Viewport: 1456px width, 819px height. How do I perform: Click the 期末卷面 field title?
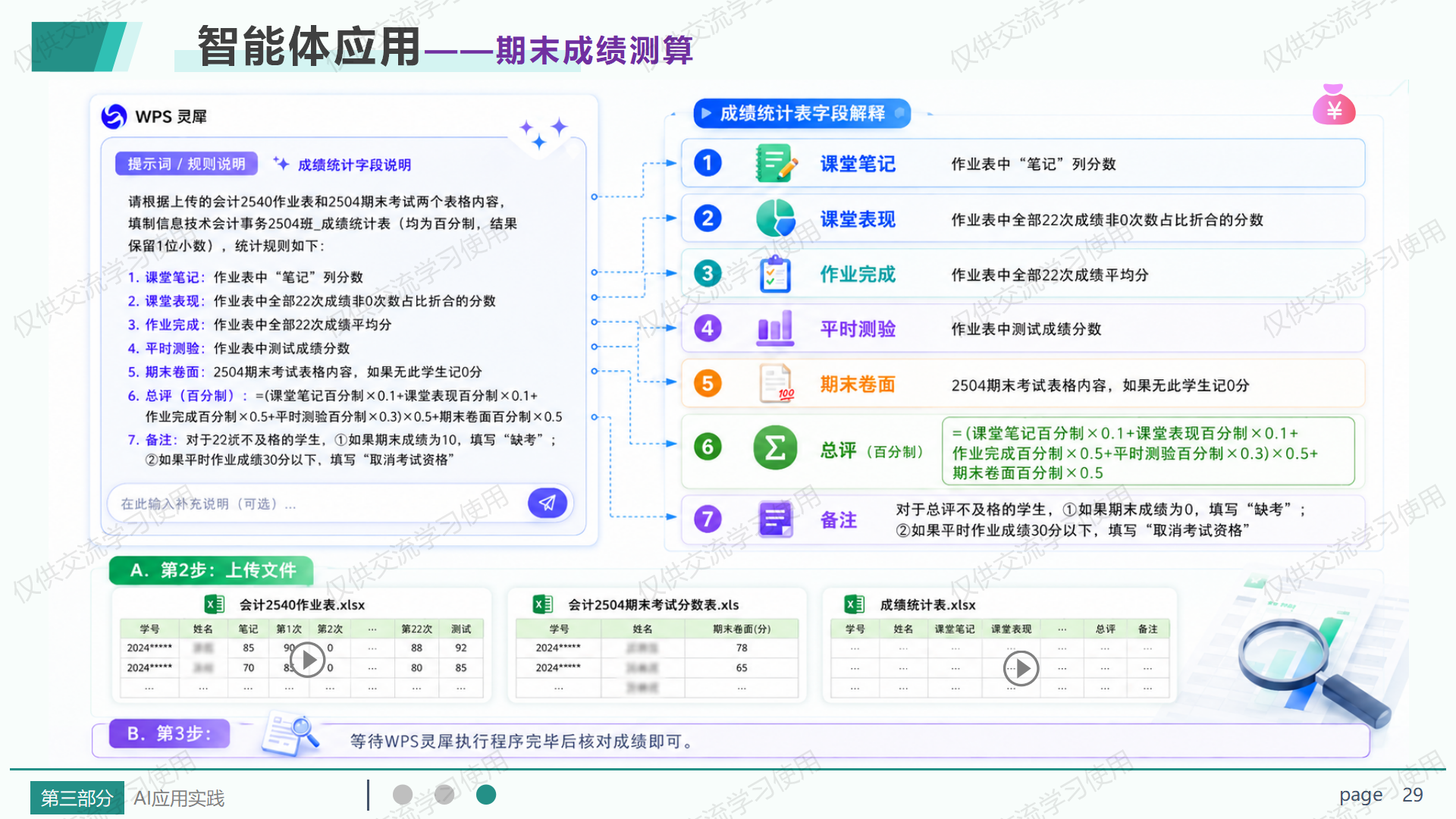click(858, 384)
